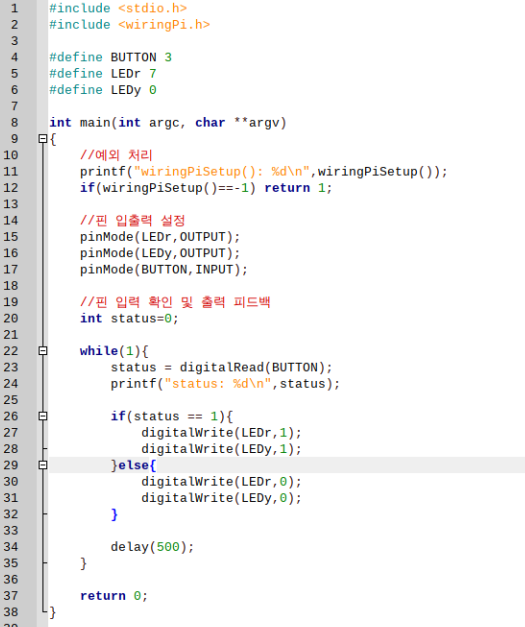
Task: Click the 'int status=0;' line
Action: tap(129, 318)
